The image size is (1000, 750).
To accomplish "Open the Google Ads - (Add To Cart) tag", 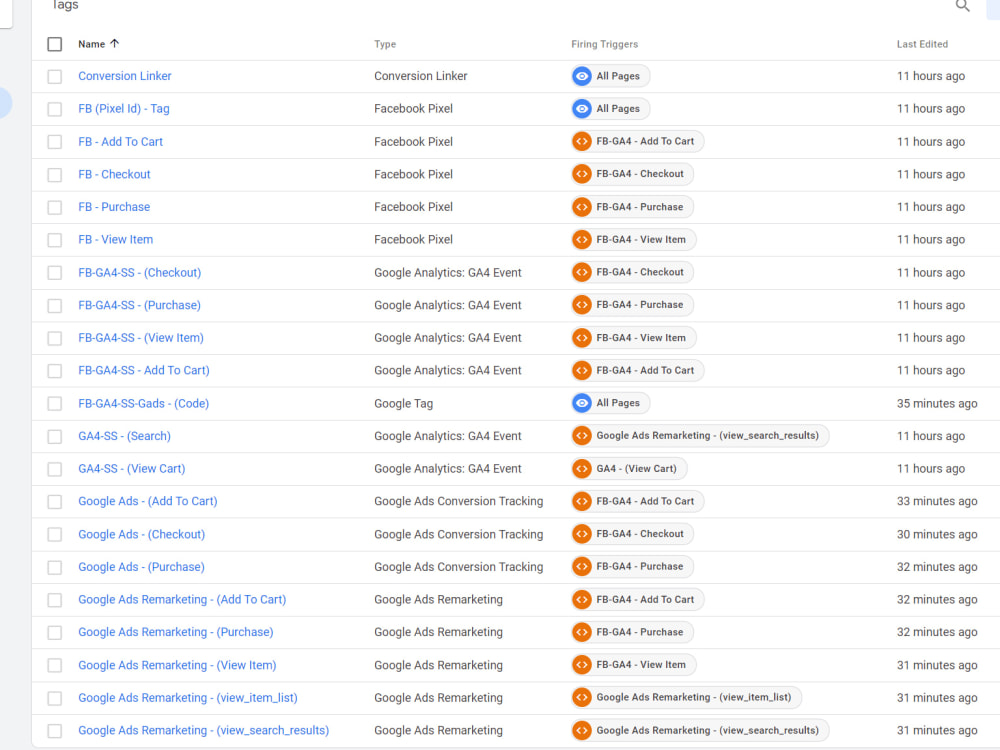I will pos(147,501).
